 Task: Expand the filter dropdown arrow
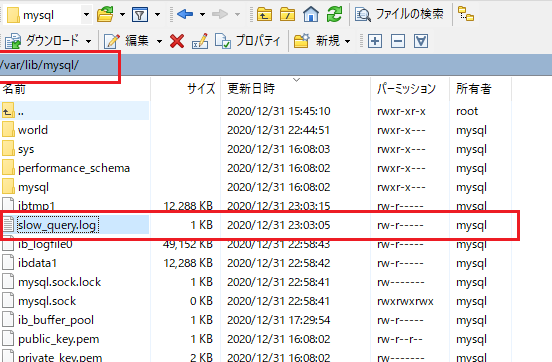point(157,15)
